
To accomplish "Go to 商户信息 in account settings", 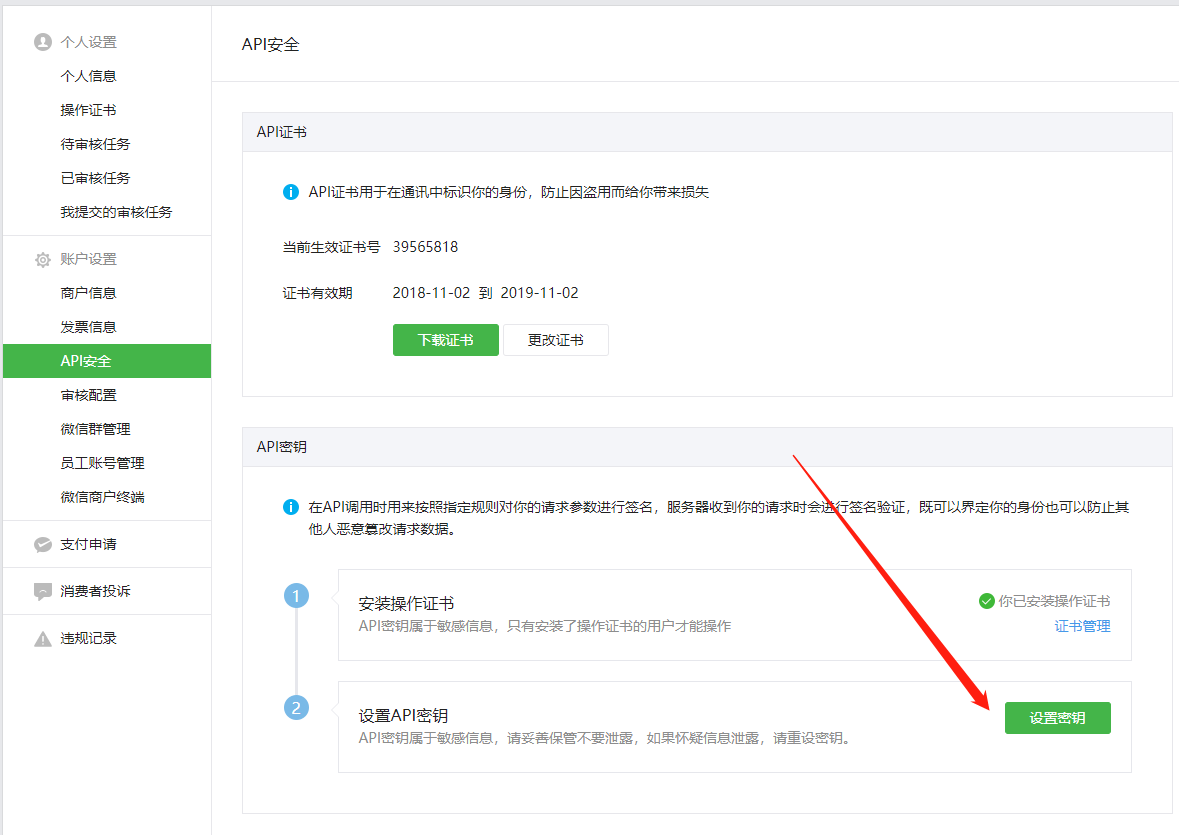I will 88,293.
